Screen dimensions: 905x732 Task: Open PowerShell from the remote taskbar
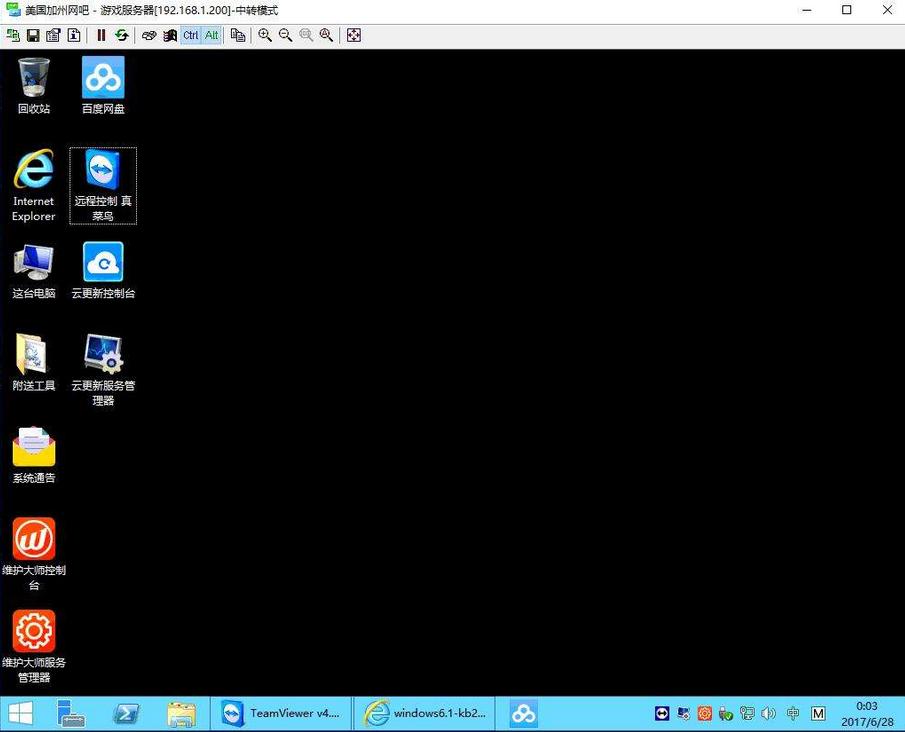(x=126, y=714)
